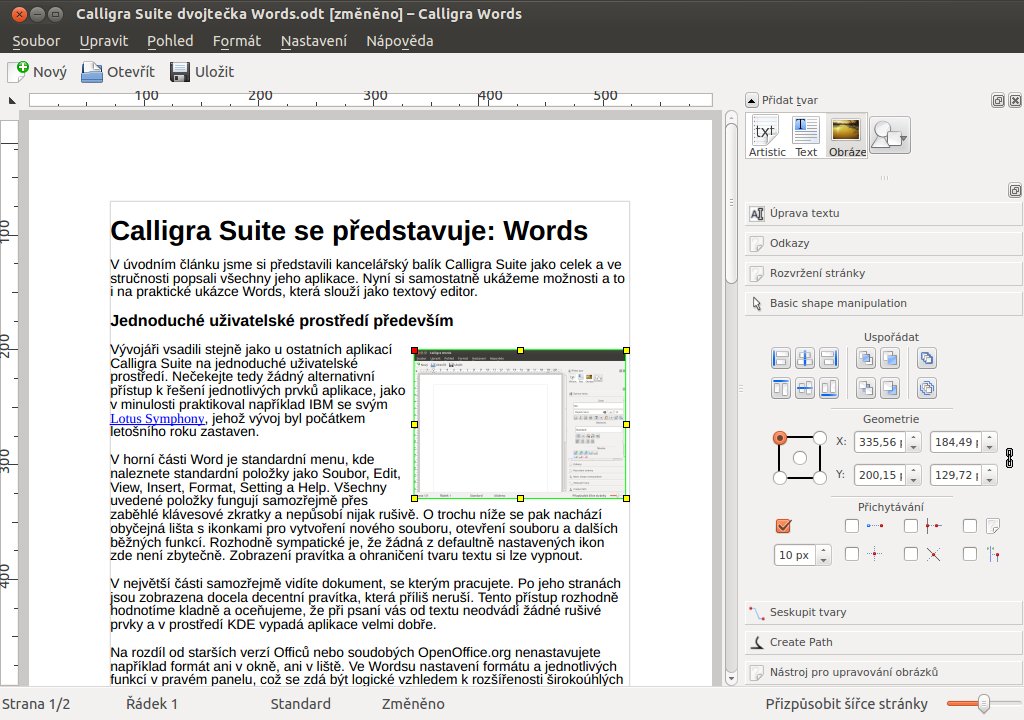Expand the Úprava textu section

point(883,213)
